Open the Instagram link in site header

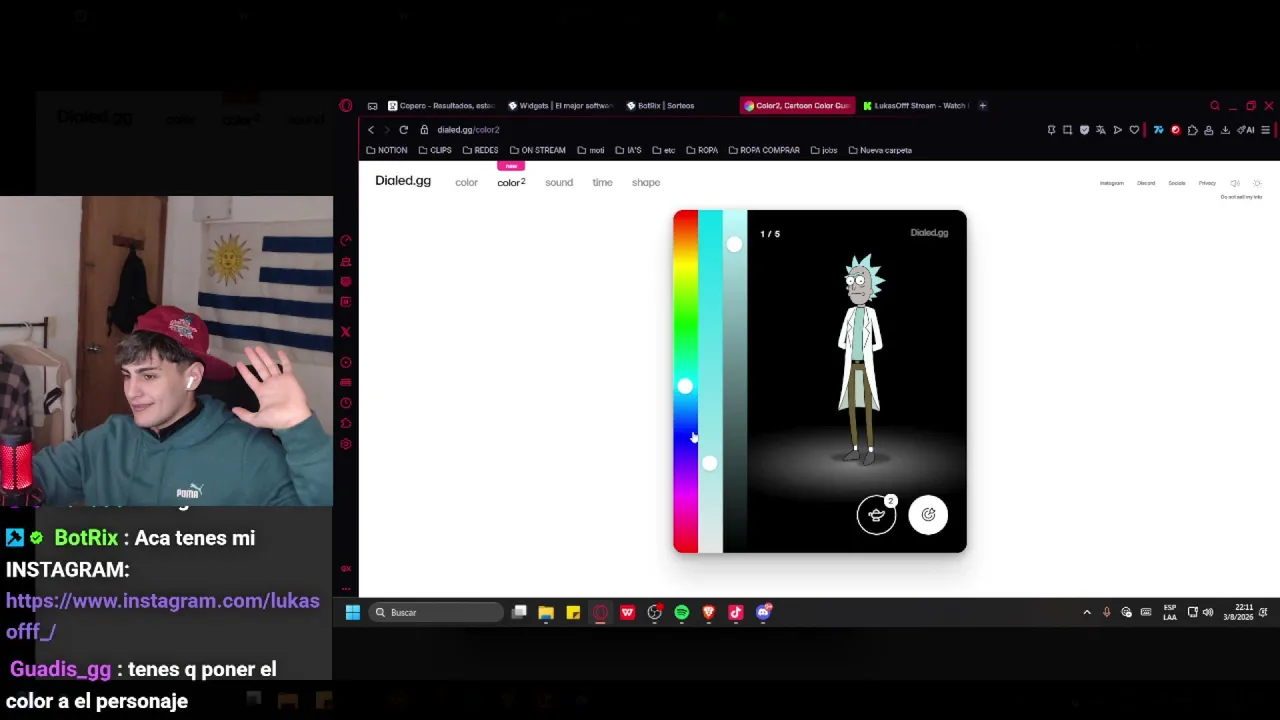pyautogui.click(x=1112, y=183)
